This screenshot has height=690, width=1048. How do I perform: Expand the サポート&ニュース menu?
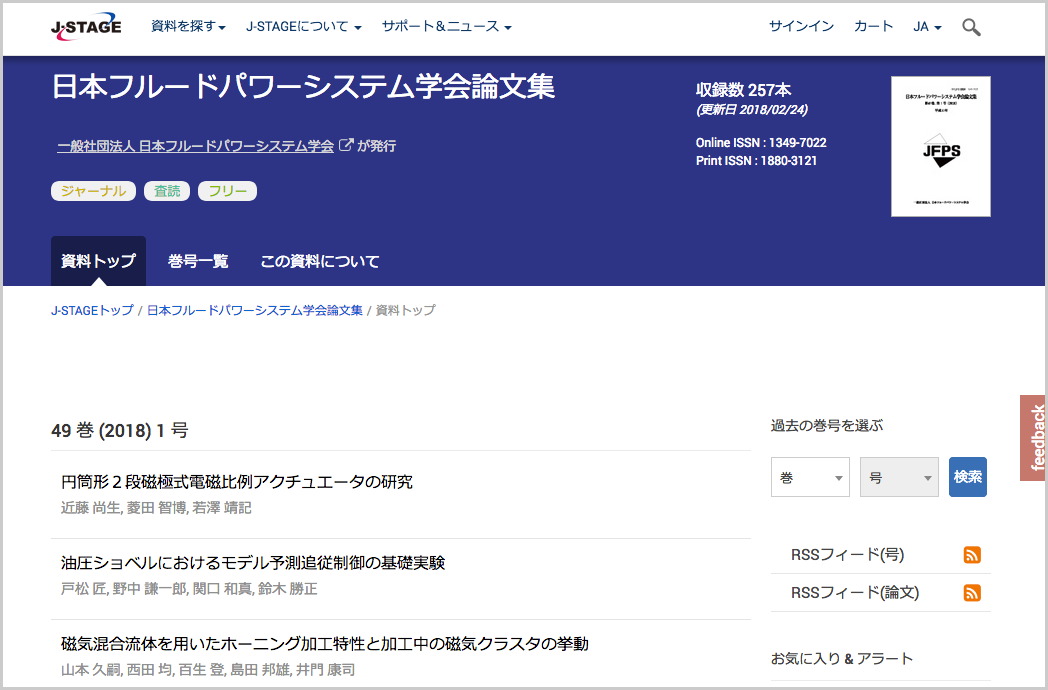[x=446, y=27]
